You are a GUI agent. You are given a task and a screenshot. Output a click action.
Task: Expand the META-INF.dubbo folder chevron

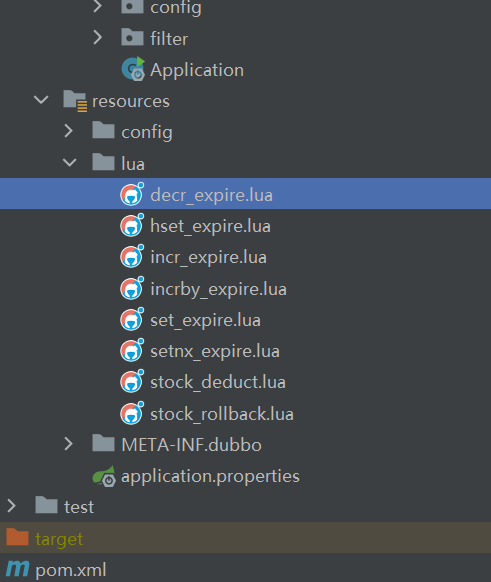coord(69,444)
